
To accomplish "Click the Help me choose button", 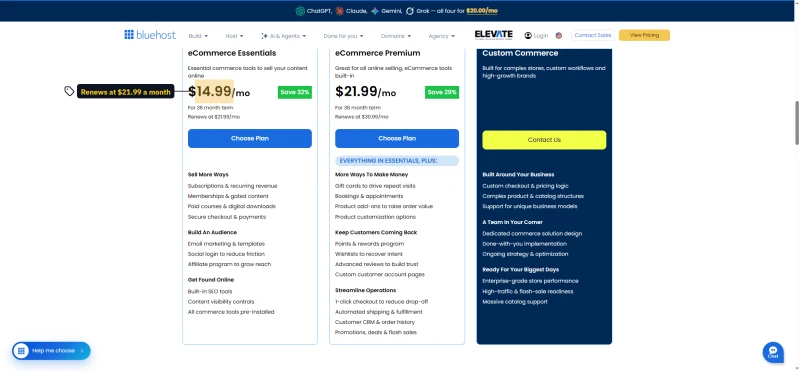I will [51, 351].
